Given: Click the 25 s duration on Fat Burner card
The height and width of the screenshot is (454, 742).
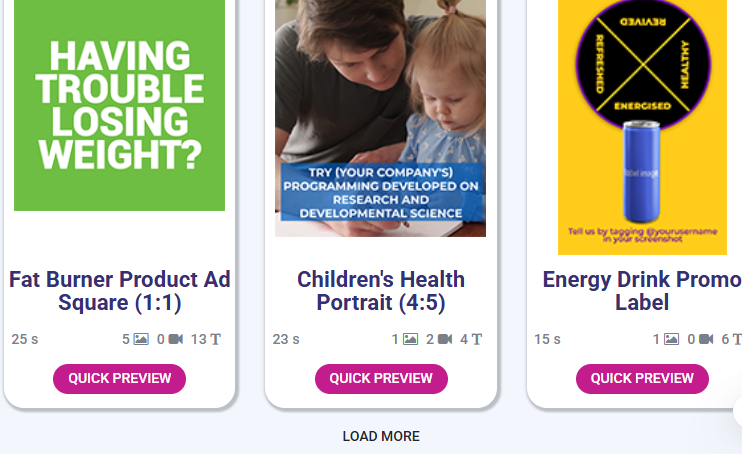Looking at the screenshot, I should tap(25, 339).
